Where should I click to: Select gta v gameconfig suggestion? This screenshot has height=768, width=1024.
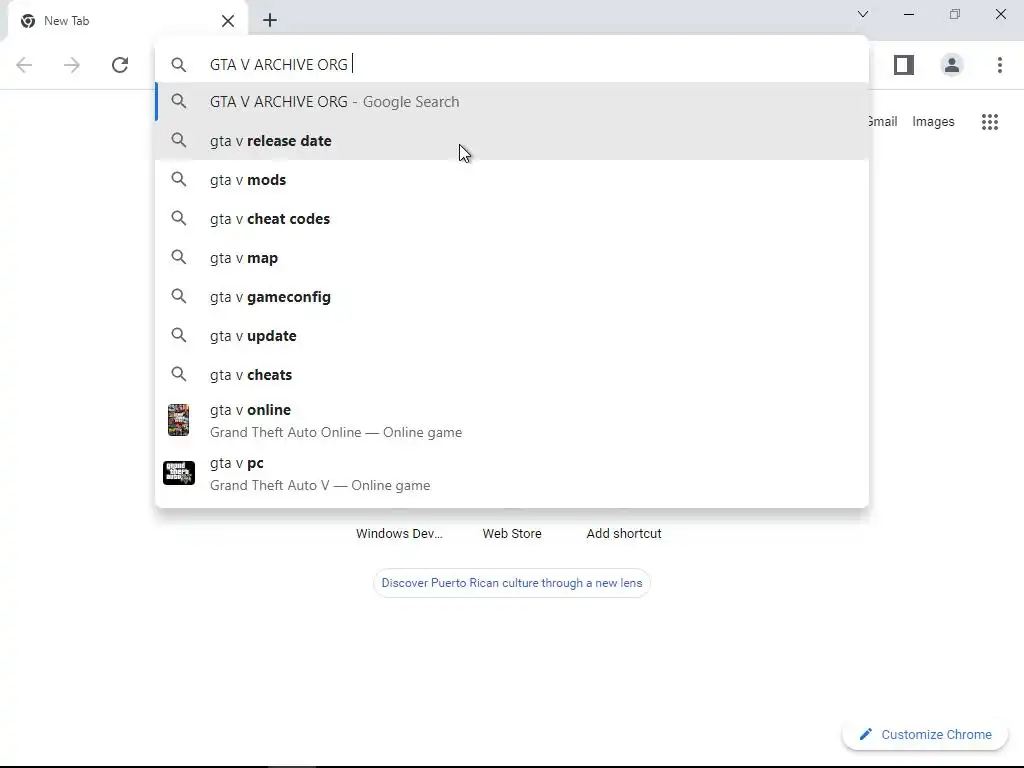pyautogui.click(x=512, y=296)
